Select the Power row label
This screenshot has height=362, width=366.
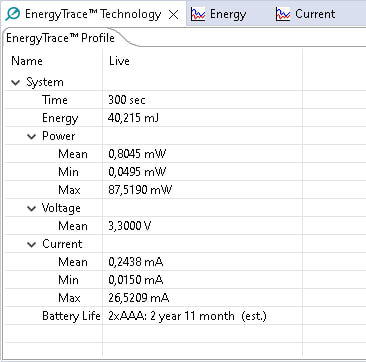(59, 136)
